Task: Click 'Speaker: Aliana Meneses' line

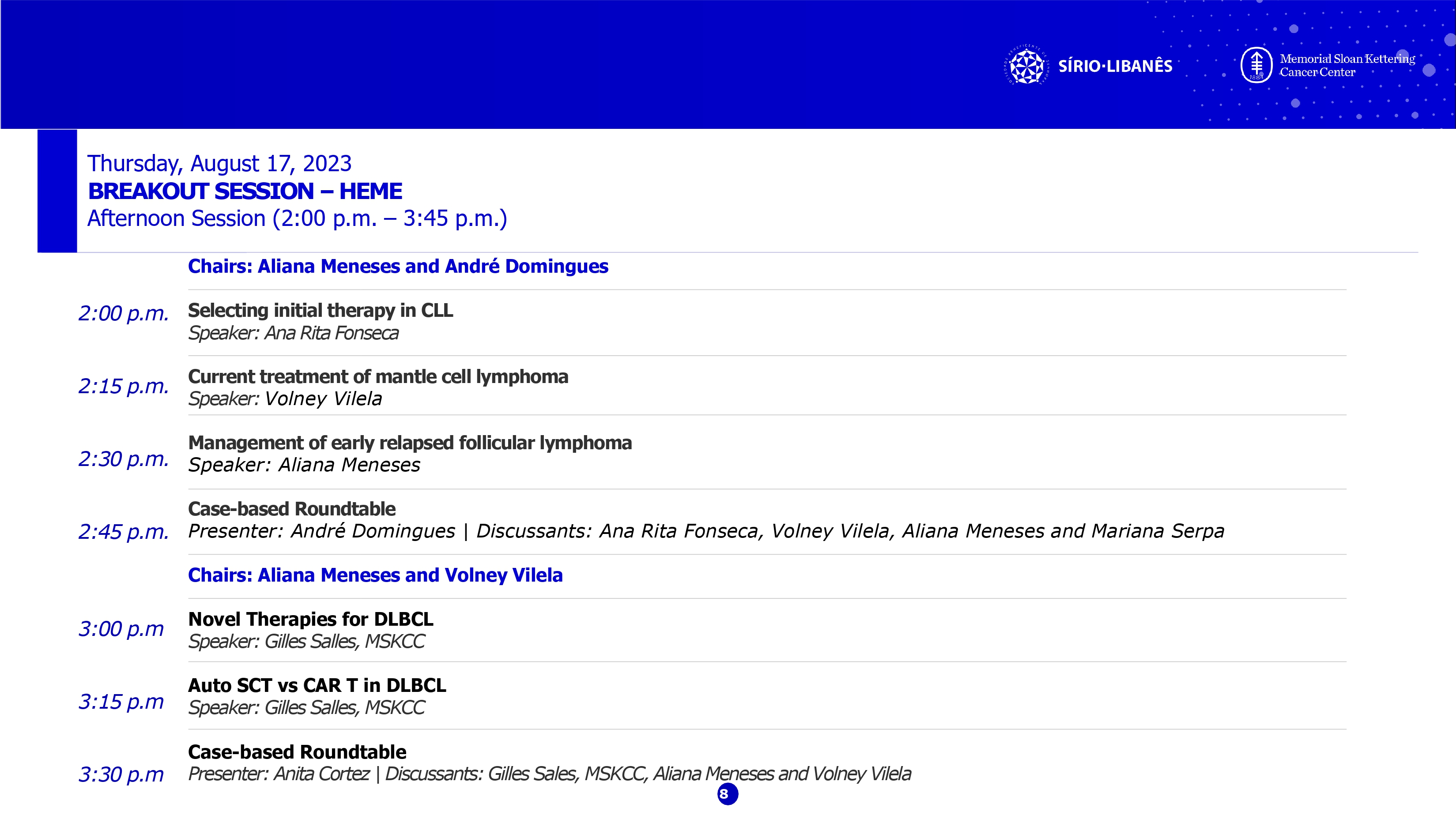Action: (304, 465)
